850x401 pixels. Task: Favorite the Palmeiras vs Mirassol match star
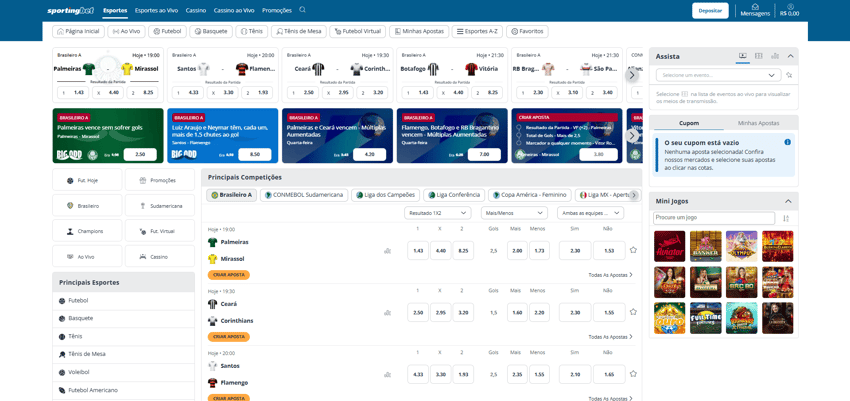click(633, 250)
